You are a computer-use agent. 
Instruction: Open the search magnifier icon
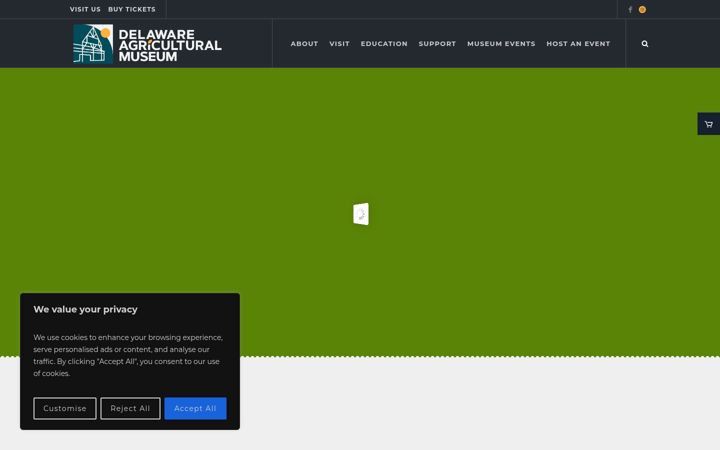(645, 44)
